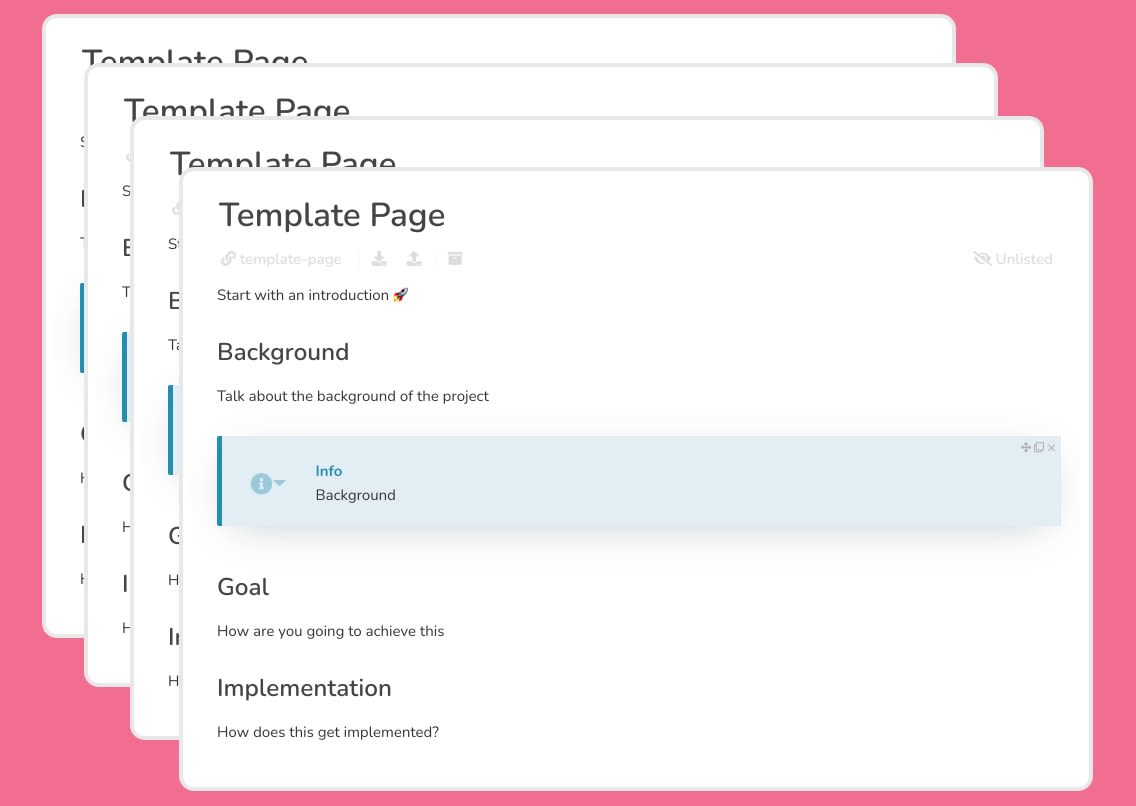
Task: Open the template-page slug link
Action: 281,259
